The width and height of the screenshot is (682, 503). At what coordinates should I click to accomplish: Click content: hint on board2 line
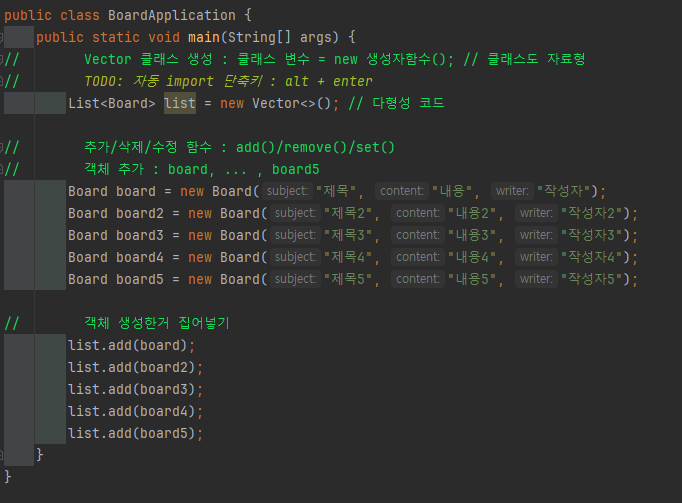click(x=418, y=213)
